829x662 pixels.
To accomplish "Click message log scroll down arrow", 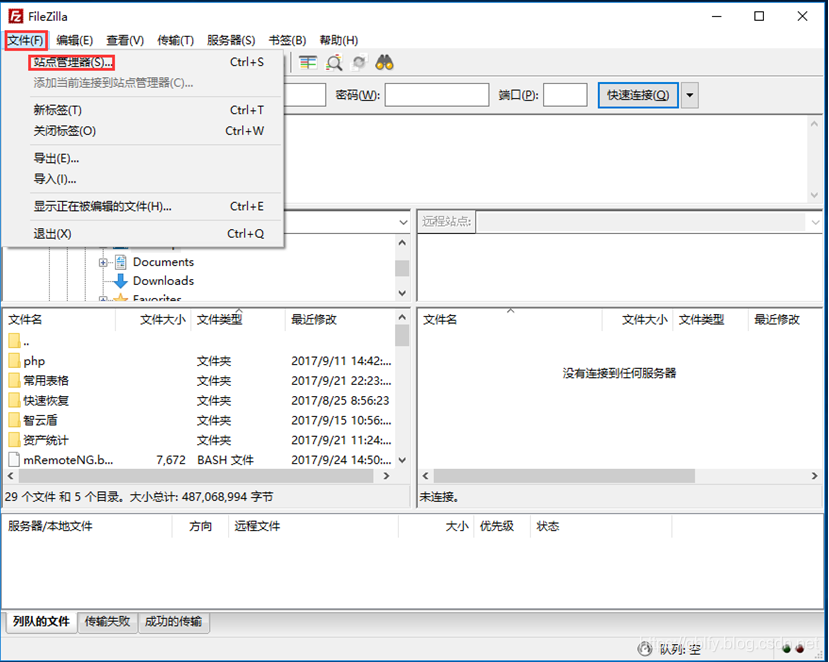I will (814, 195).
